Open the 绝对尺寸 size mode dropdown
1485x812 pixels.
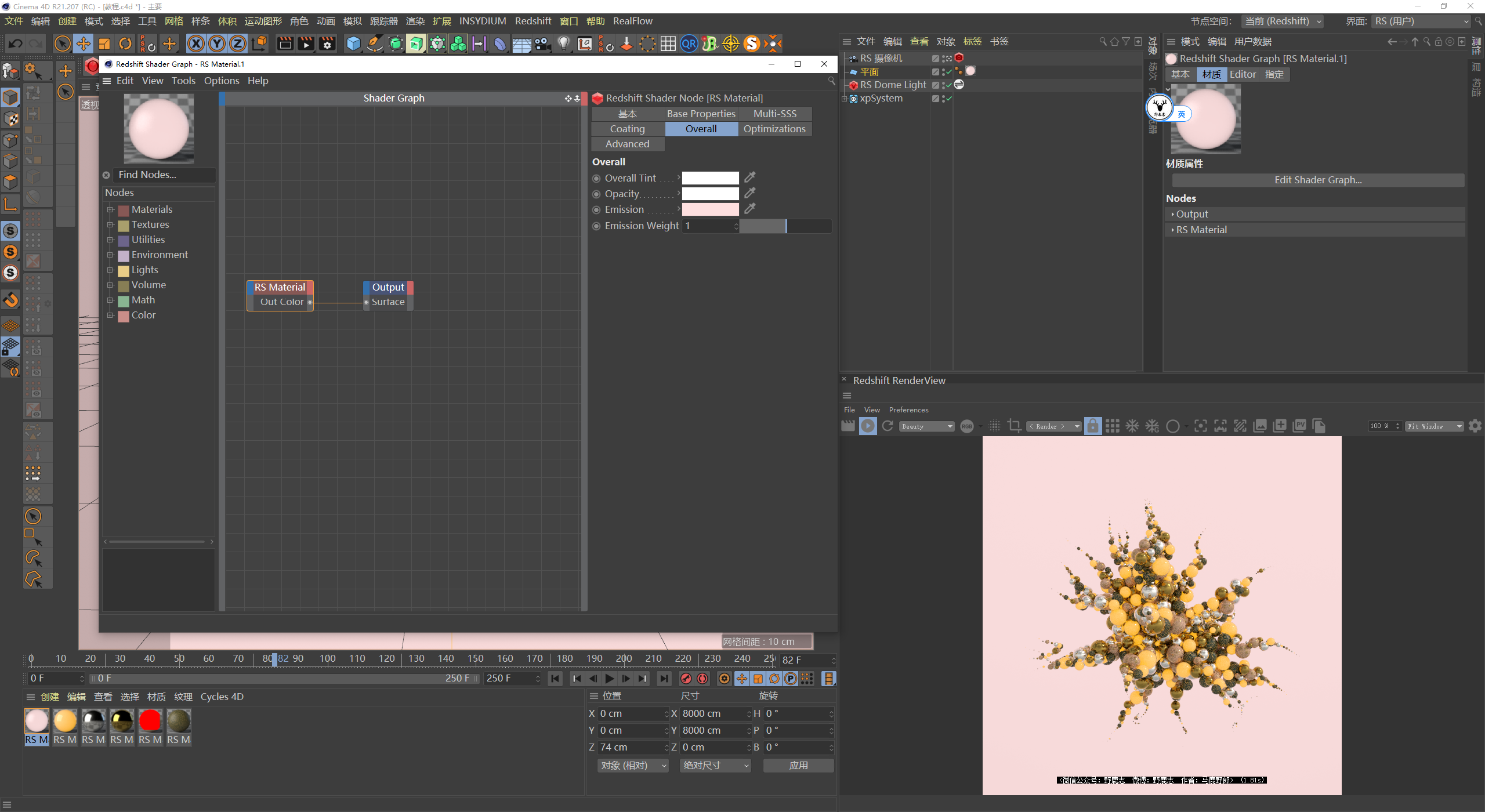click(716, 766)
